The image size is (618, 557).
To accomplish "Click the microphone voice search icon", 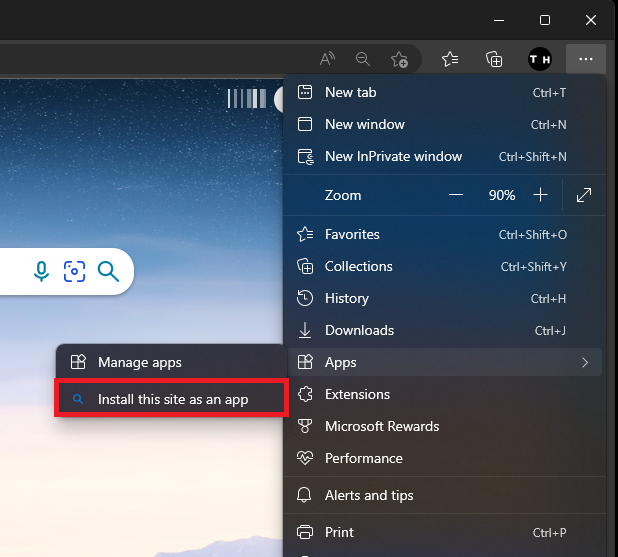I will pyautogui.click(x=41, y=271).
